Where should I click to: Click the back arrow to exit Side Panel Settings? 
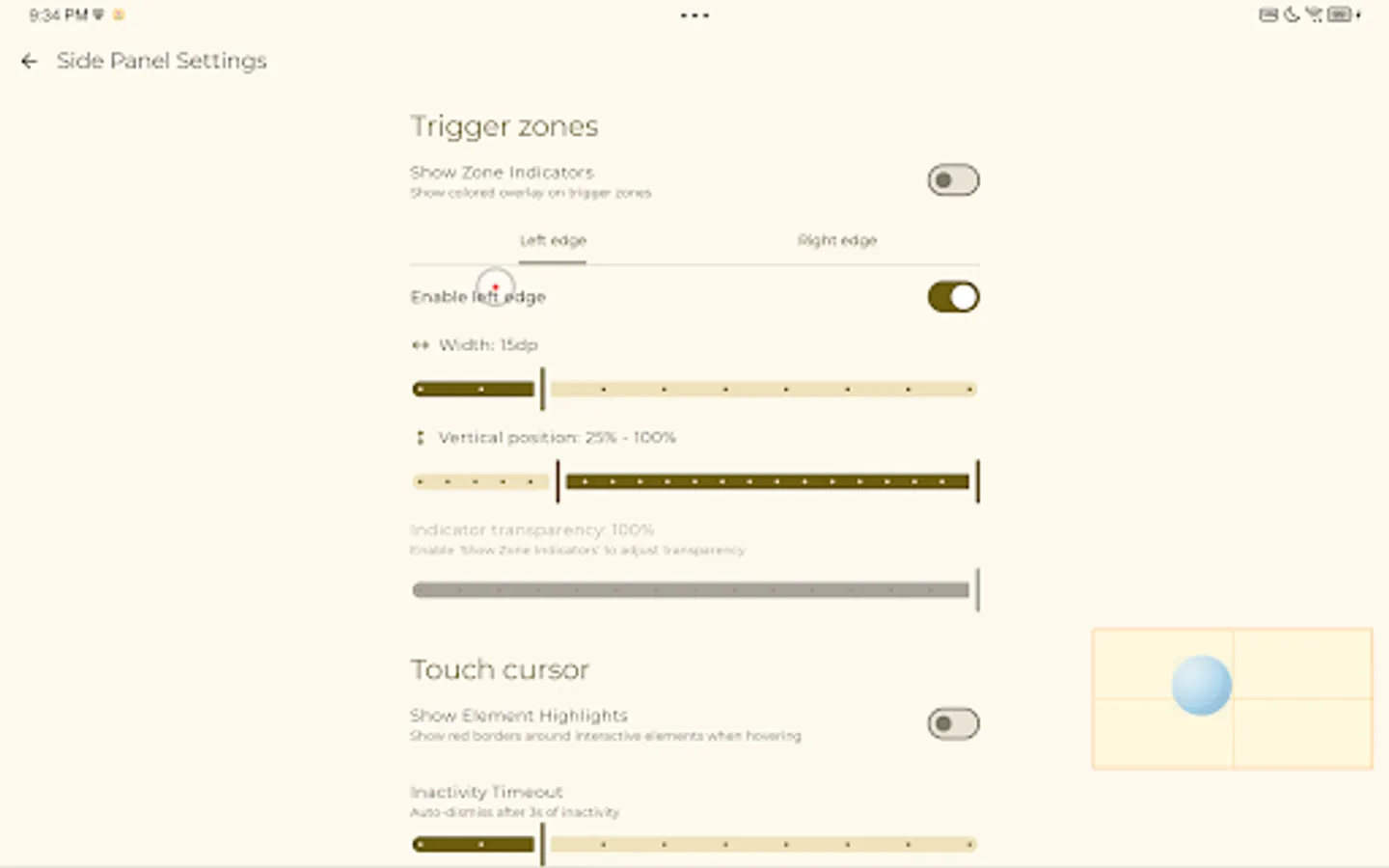coord(28,61)
